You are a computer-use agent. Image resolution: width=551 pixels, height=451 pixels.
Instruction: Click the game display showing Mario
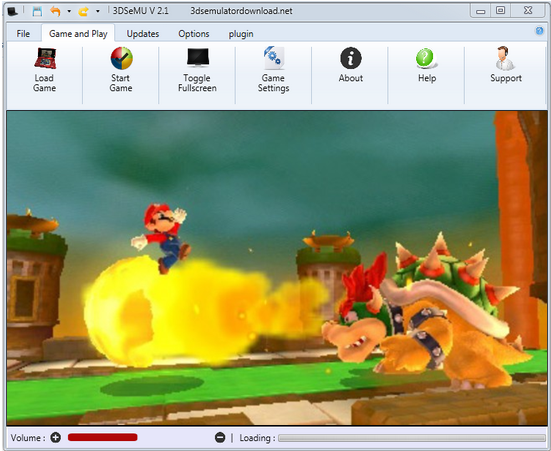(x=277, y=268)
